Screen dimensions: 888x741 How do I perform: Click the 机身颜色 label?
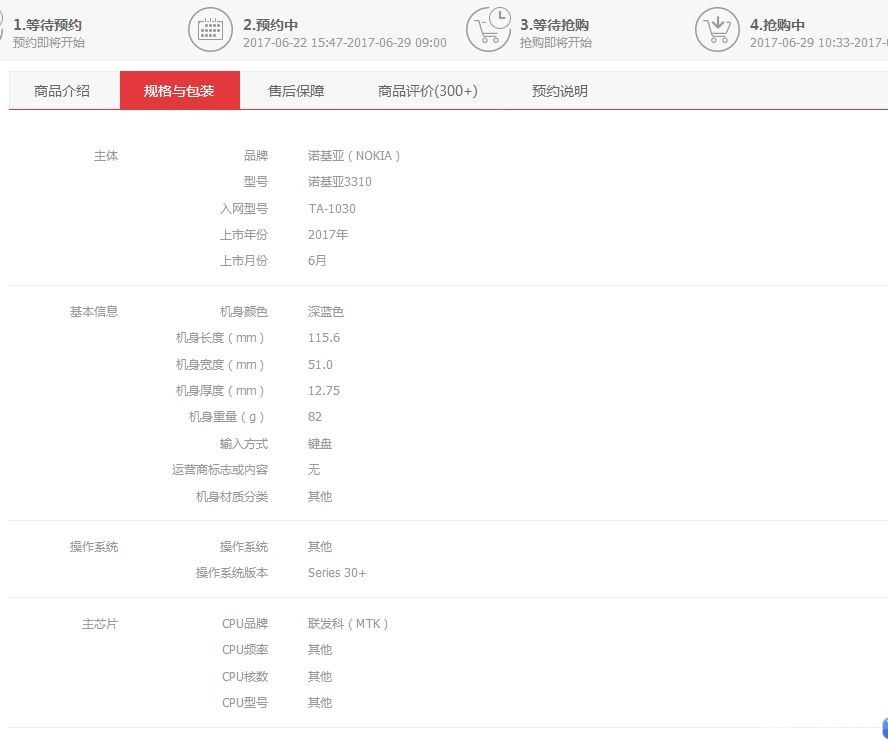pos(244,312)
